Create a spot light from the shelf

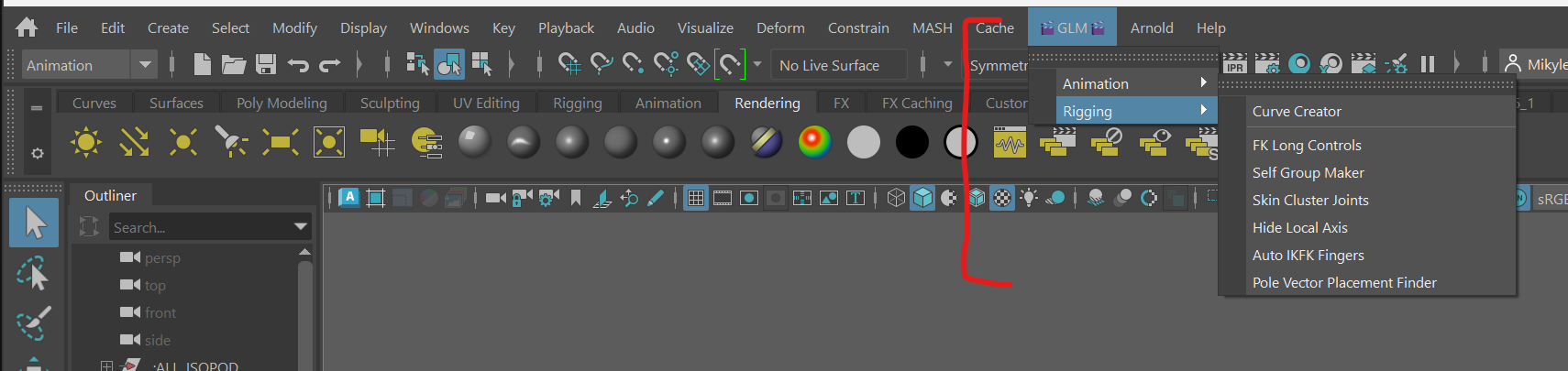231,142
